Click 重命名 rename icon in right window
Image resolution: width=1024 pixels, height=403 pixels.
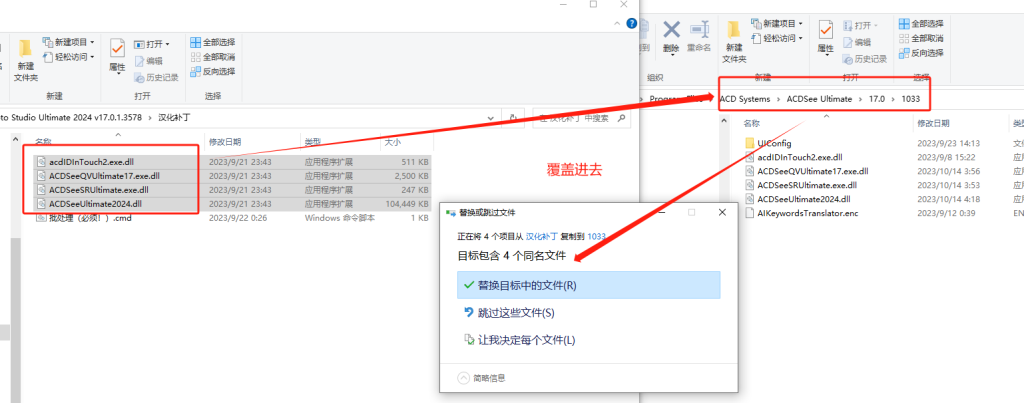699,37
